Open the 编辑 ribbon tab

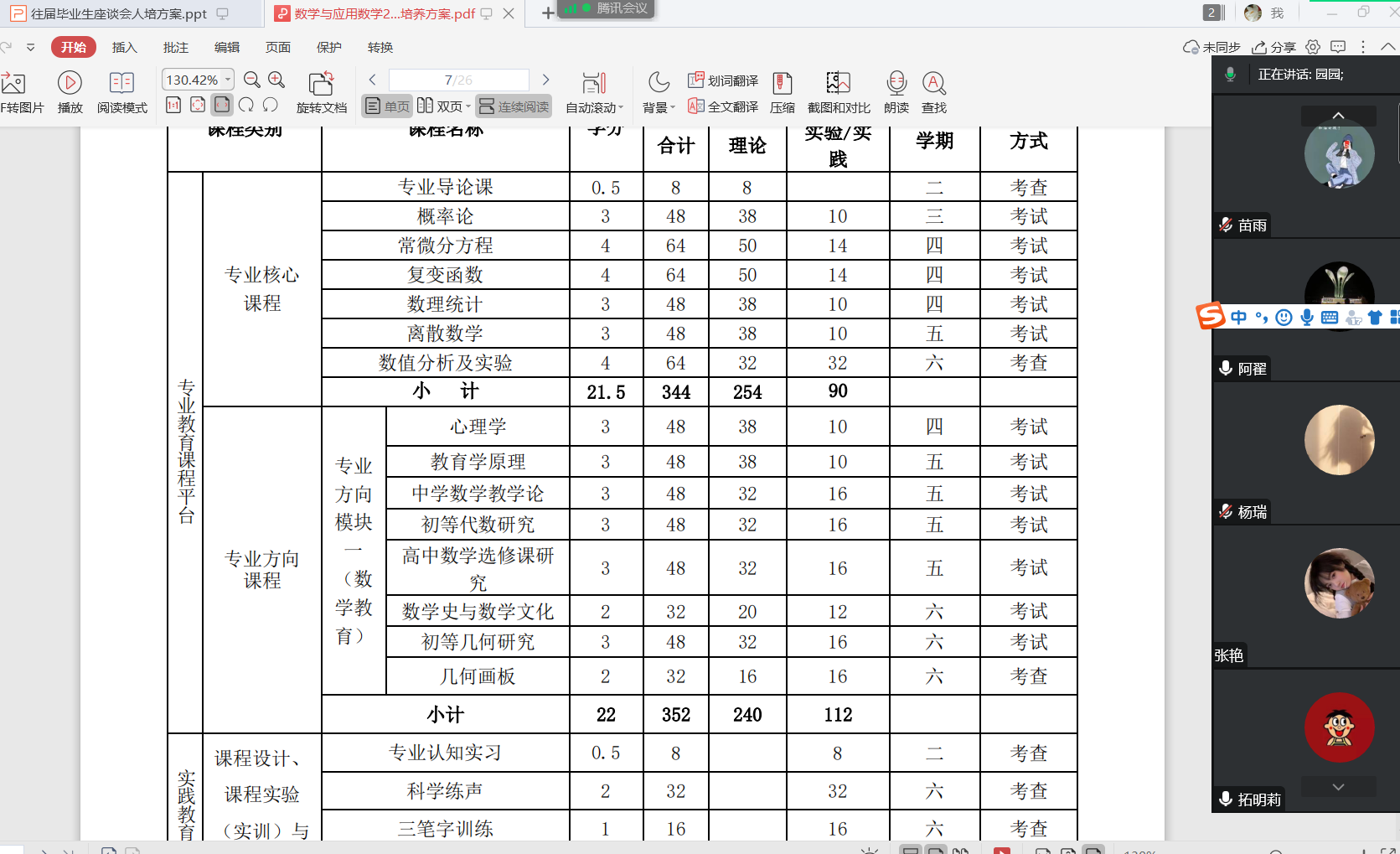tap(227, 47)
